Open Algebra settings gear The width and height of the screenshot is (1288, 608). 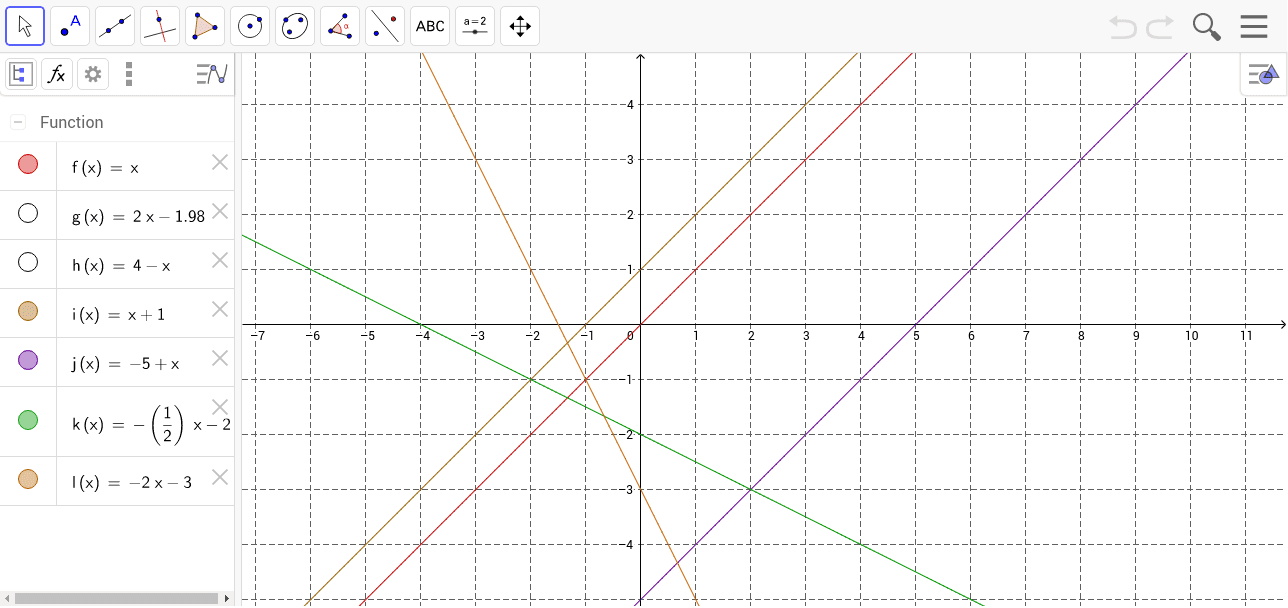coord(93,73)
